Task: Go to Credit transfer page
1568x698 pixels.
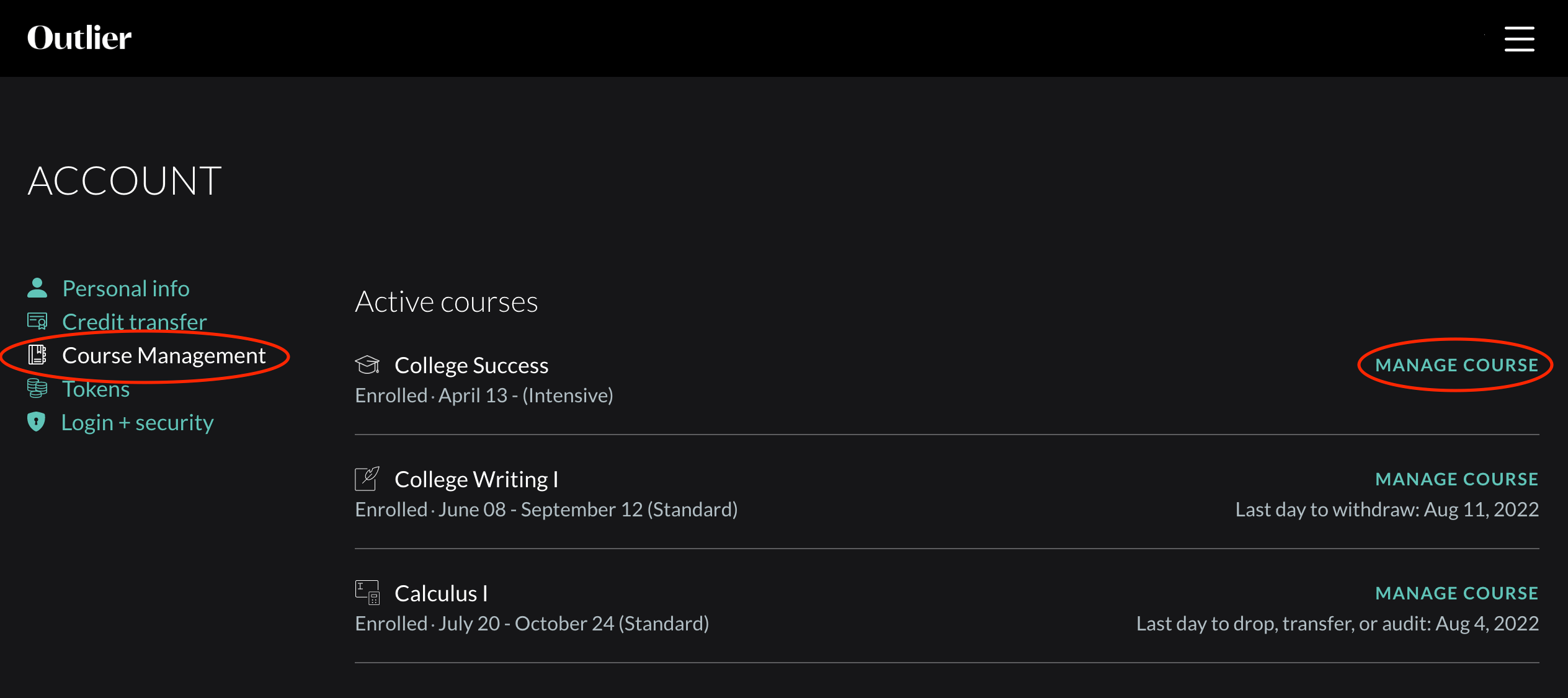Action: pos(135,322)
